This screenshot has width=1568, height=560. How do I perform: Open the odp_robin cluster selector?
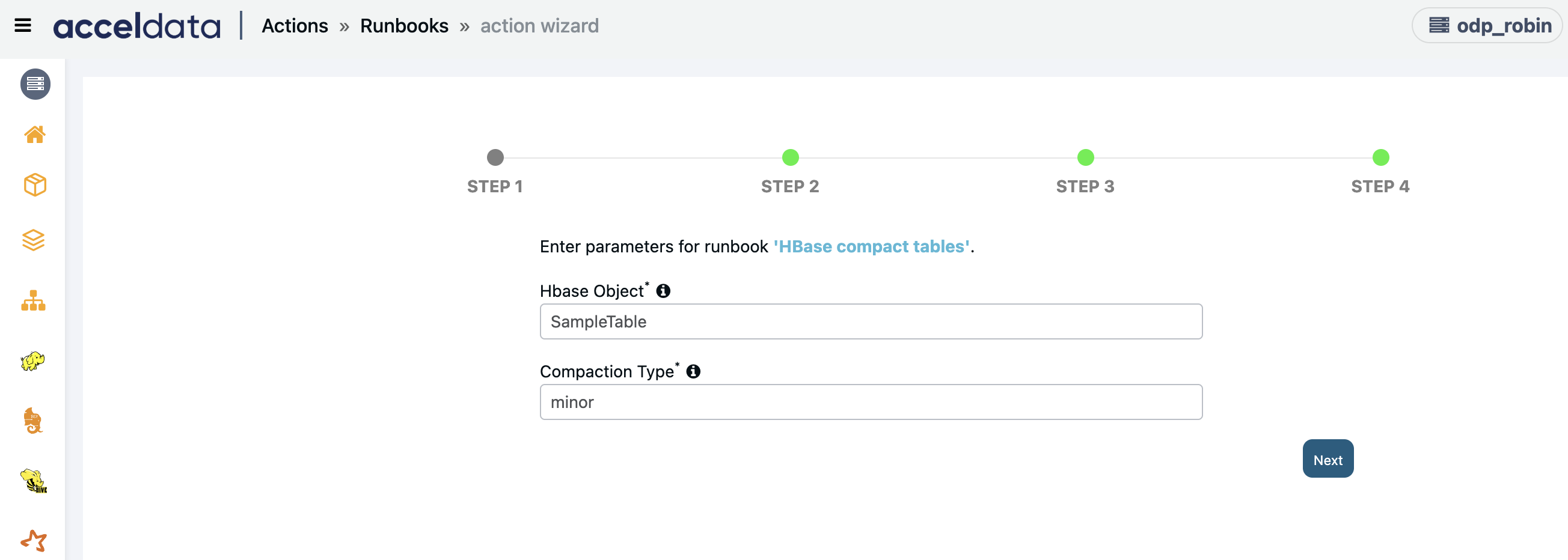point(1487,26)
